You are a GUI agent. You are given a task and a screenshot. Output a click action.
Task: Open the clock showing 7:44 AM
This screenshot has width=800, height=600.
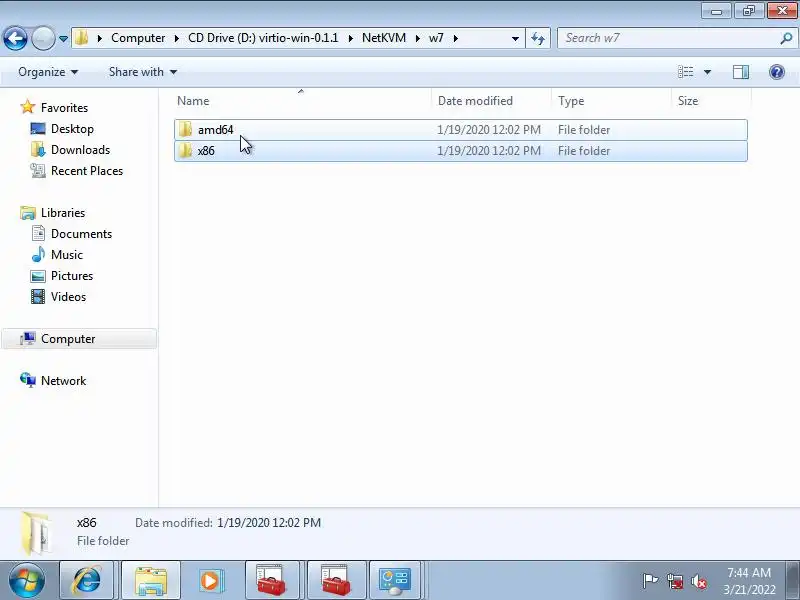748,581
